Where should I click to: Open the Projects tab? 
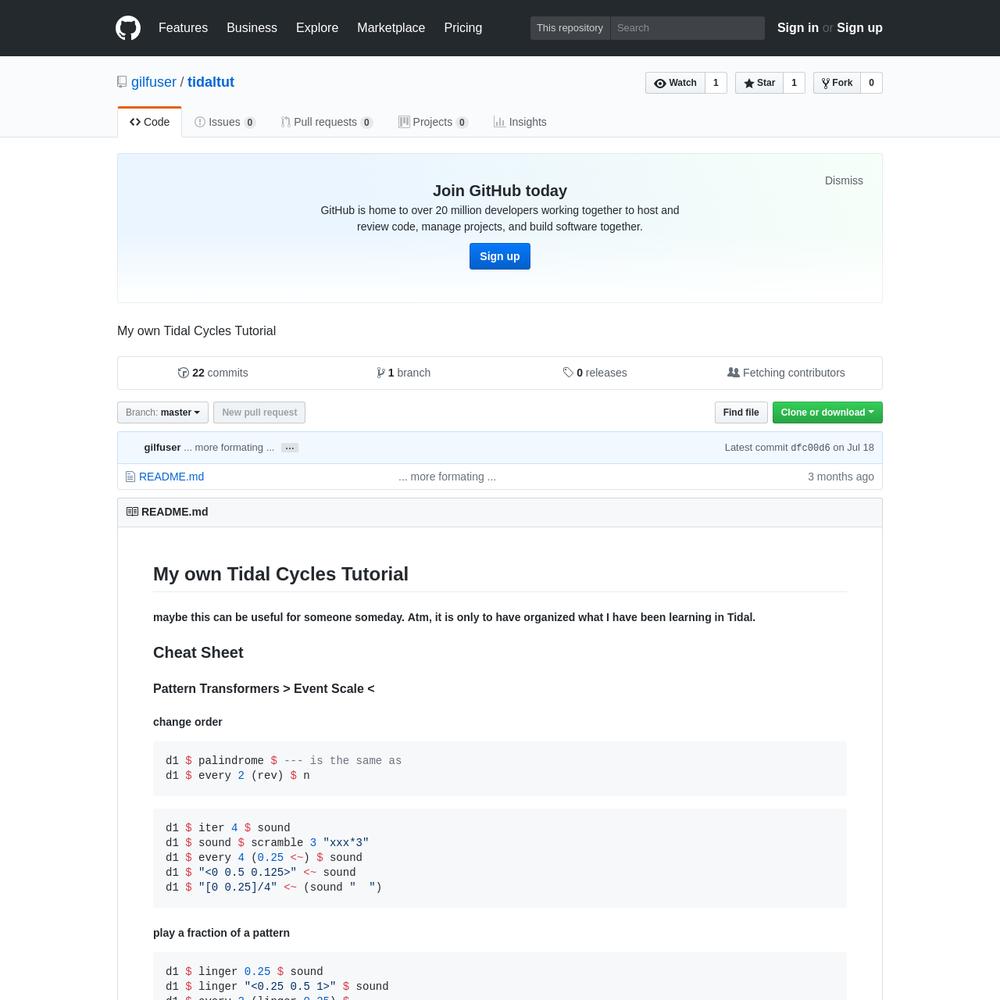coord(433,122)
